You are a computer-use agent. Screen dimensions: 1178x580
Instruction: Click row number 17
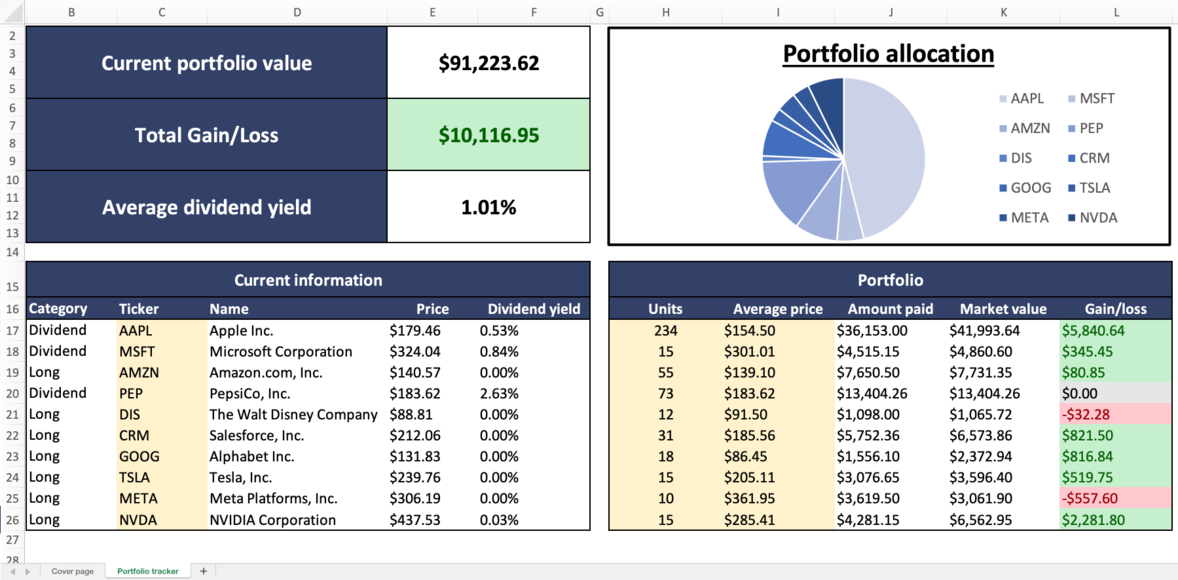[x=11, y=330]
